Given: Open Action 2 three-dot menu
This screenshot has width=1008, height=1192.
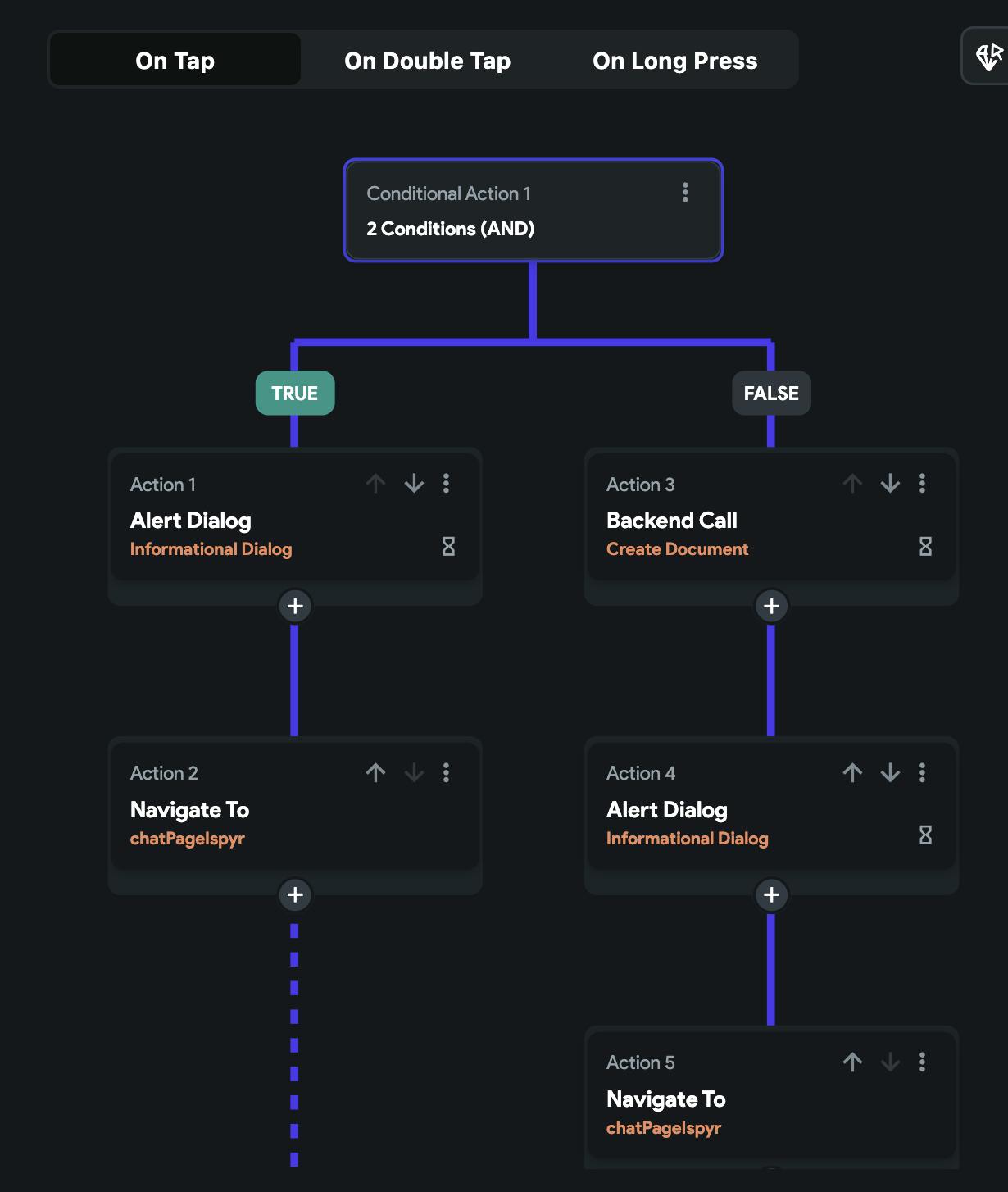Looking at the screenshot, I should [446, 772].
